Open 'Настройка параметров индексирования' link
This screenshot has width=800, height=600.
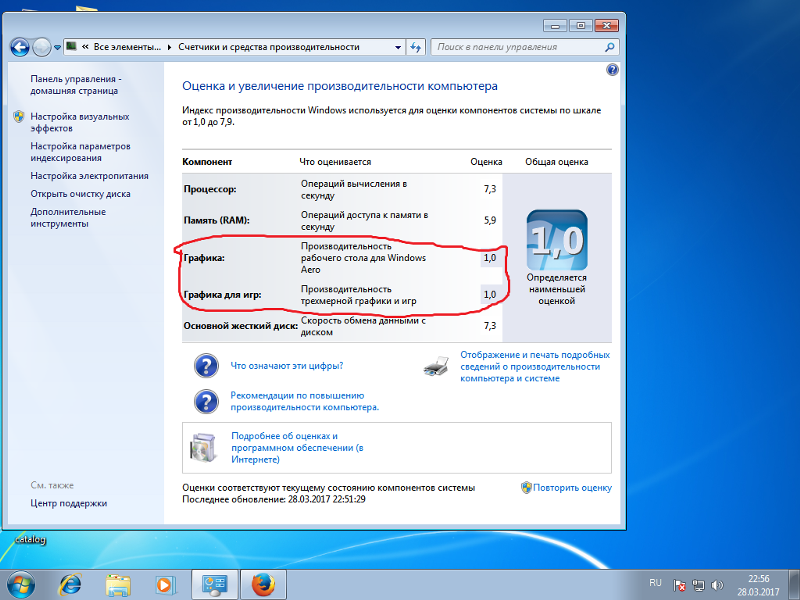pos(80,152)
